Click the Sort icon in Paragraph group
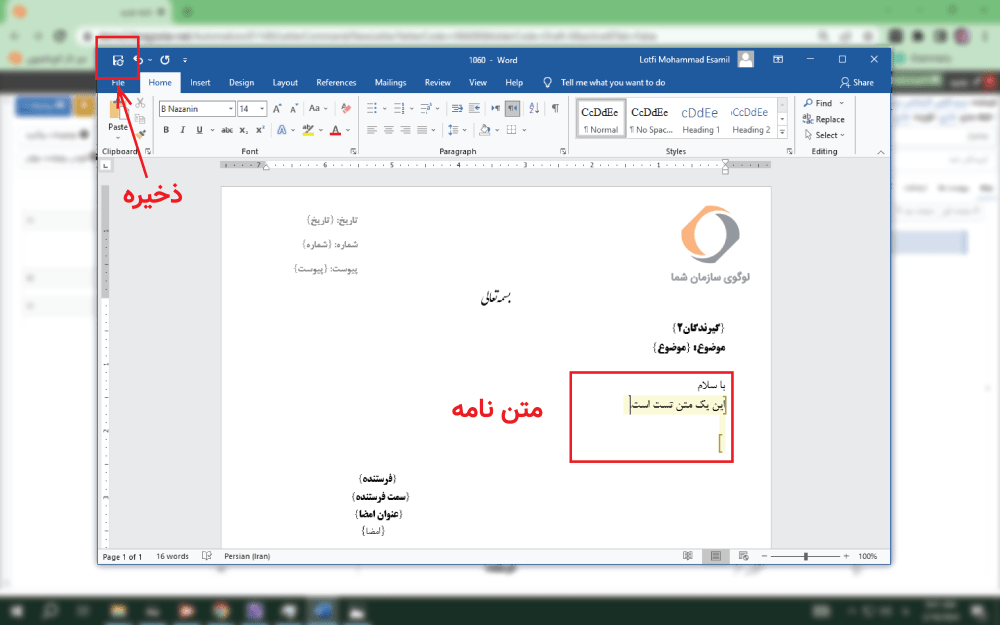 [534, 107]
